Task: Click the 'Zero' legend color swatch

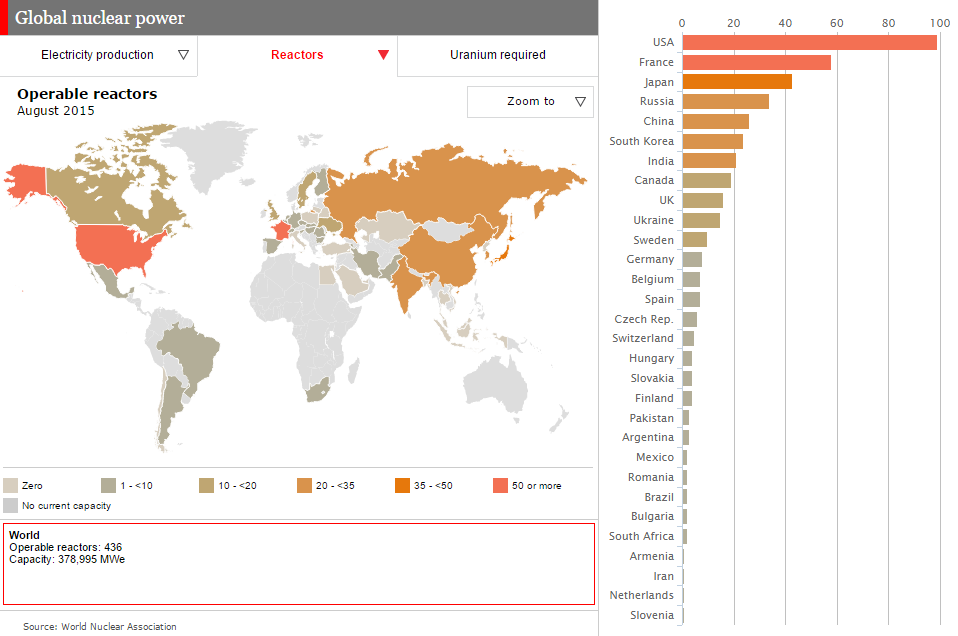Action: pyautogui.click(x=10, y=486)
